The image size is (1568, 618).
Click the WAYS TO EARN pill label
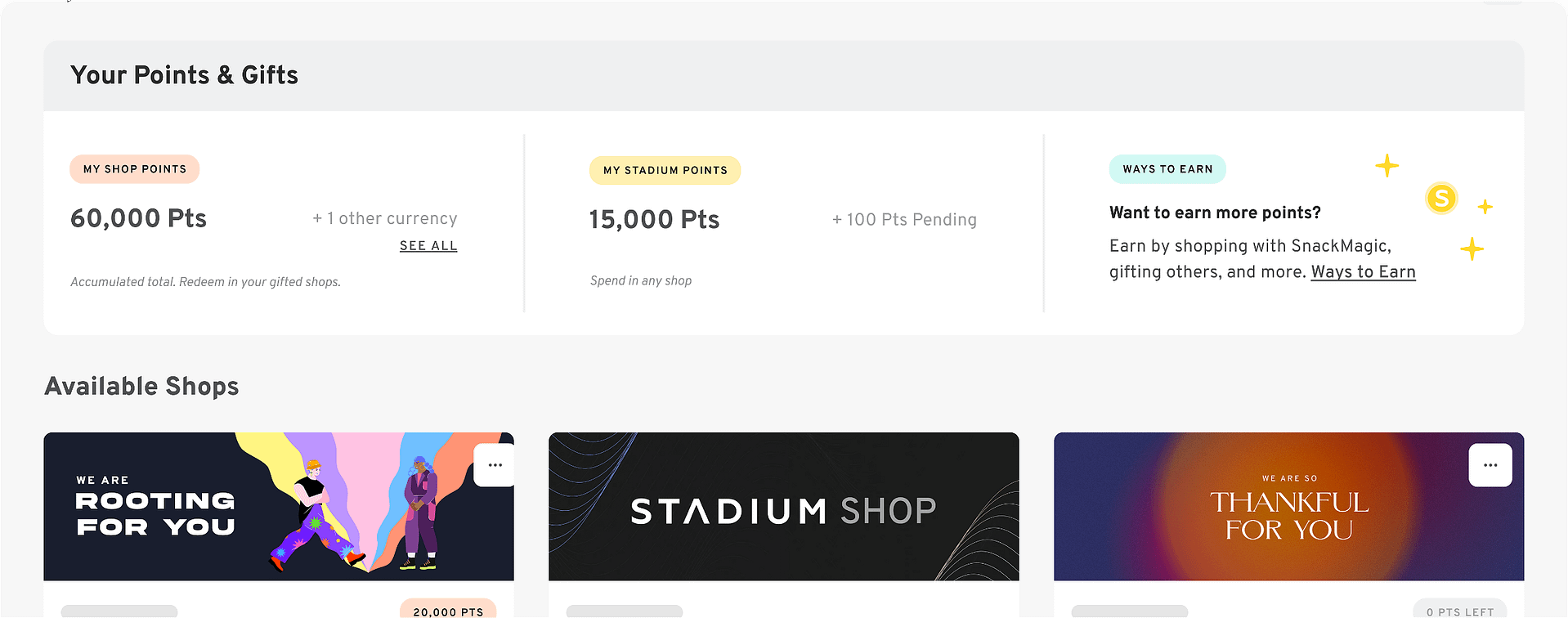point(1167,168)
